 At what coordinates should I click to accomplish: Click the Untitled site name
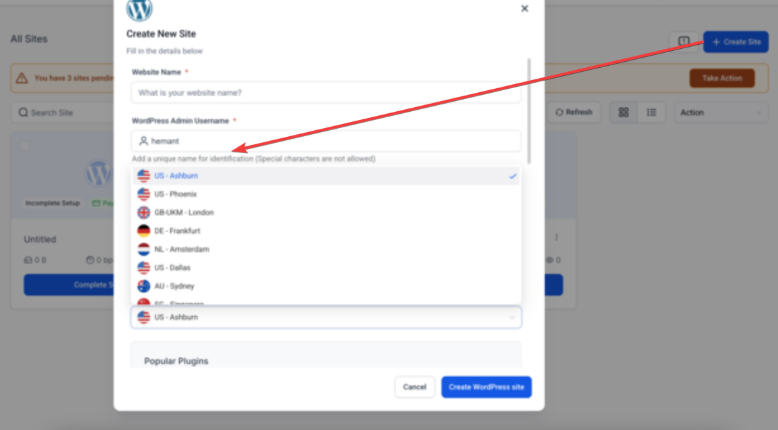click(x=40, y=239)
